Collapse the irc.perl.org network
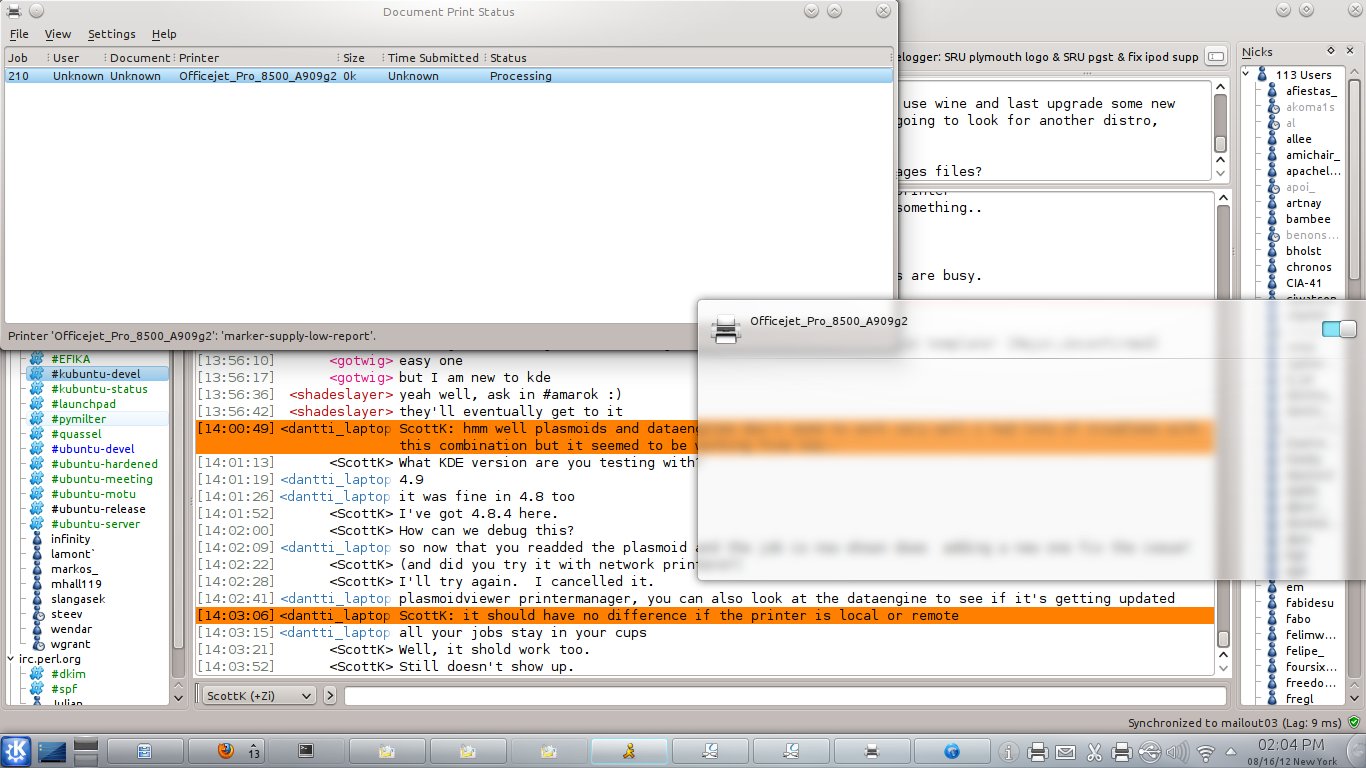The height and width of the screenshot is (768, 1366). point(12,659)
